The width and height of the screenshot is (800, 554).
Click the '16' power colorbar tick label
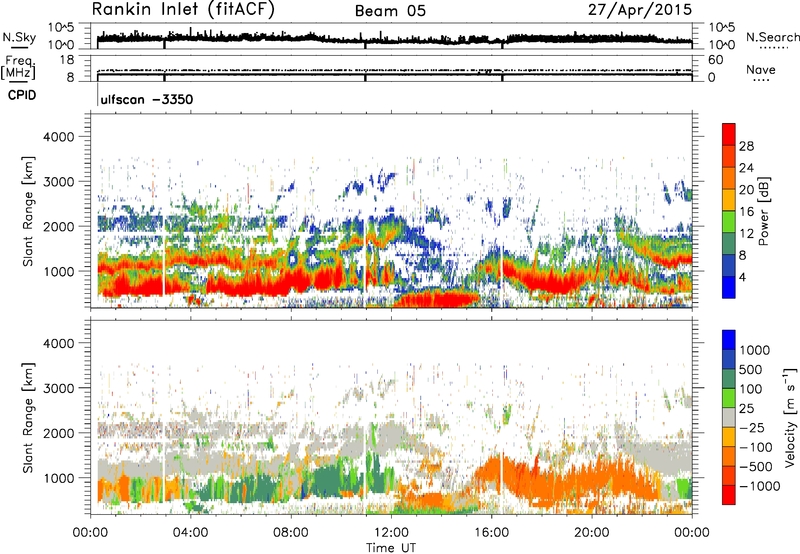pyautogui.click(x=746, y=212)
